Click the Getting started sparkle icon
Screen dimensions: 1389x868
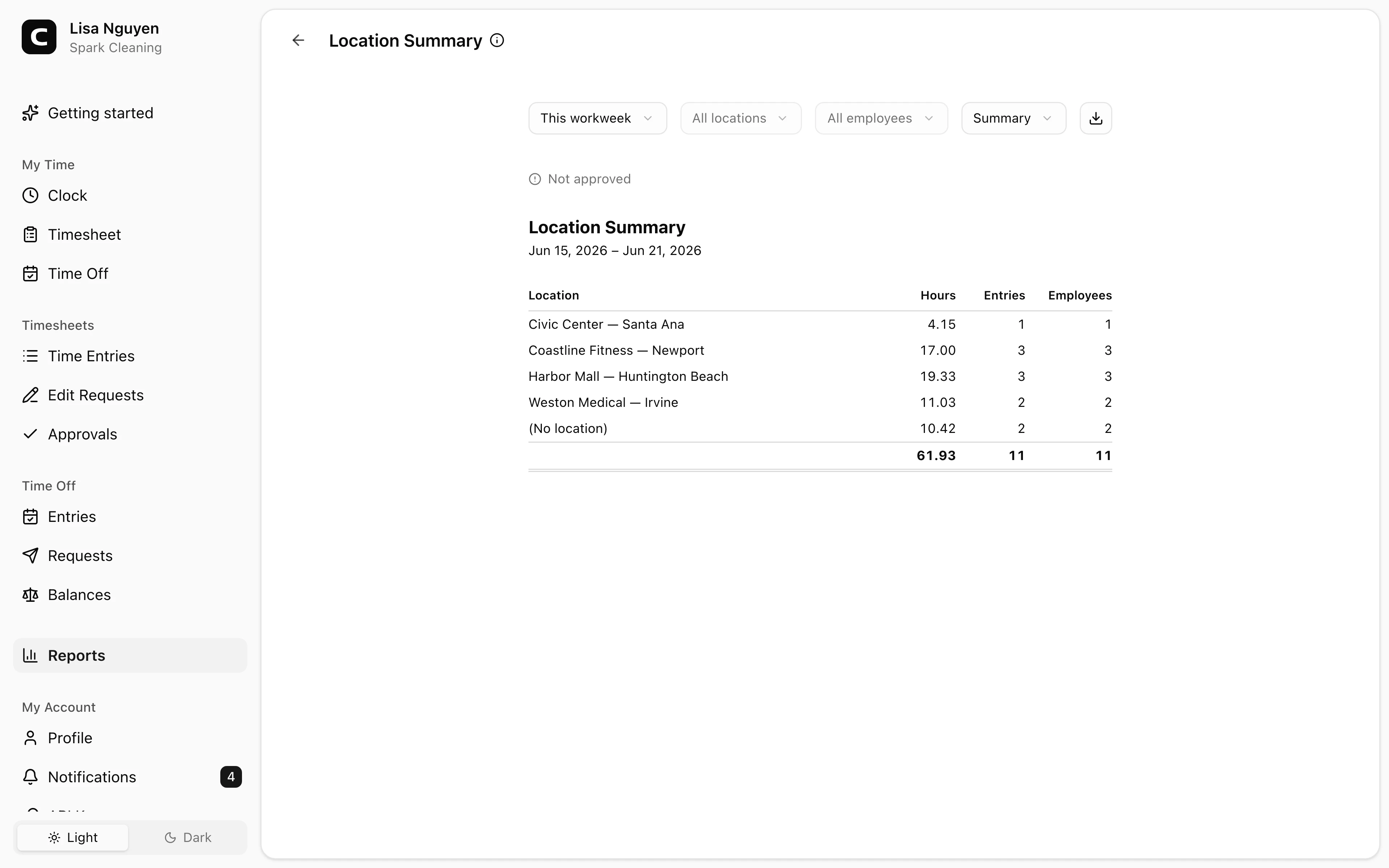point(30,113)
